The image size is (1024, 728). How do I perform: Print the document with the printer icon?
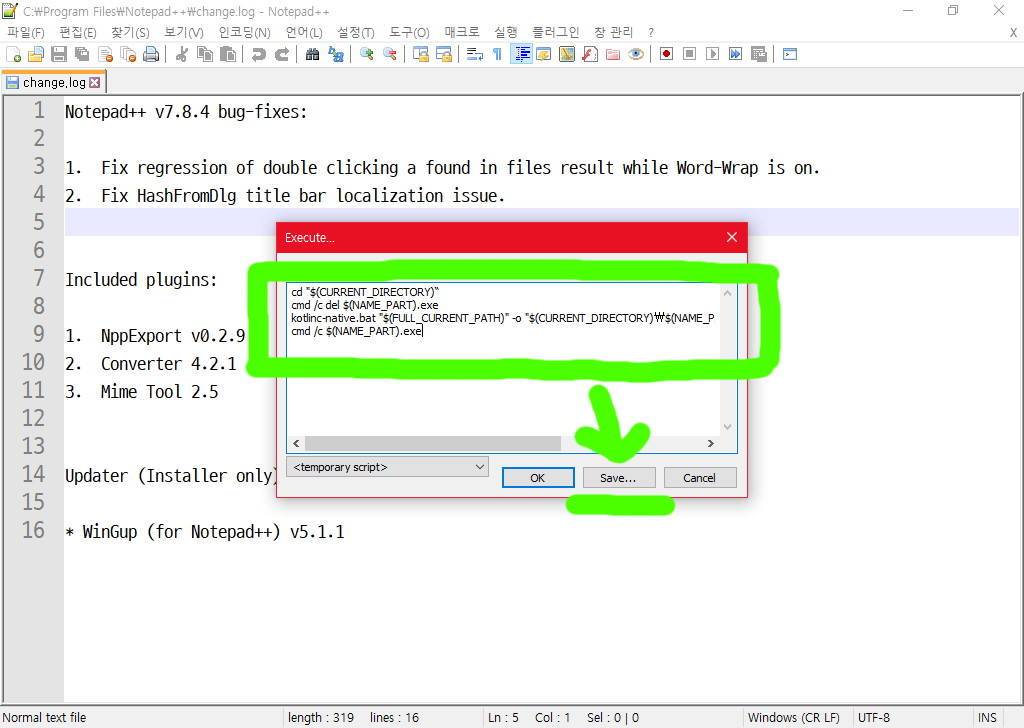click(151, 54)
